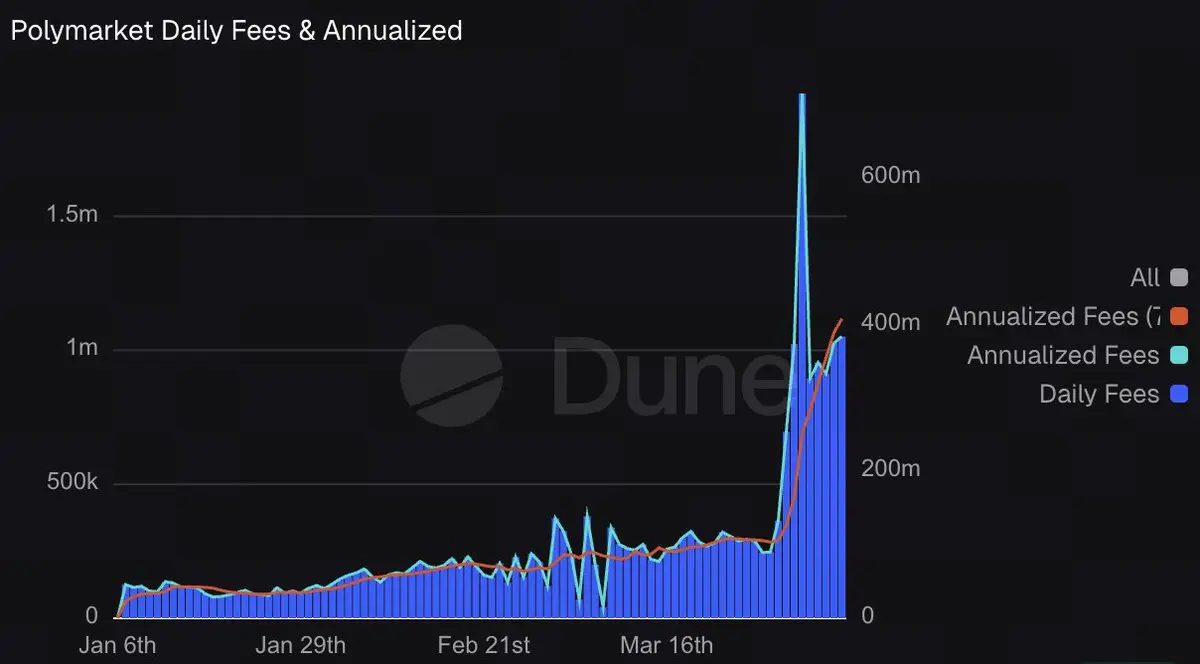This screenshot has width=1200, height=664.
Task: Click the chart title 'Polymarket Daily Fees & Annualized'
Action: (236, 31)
